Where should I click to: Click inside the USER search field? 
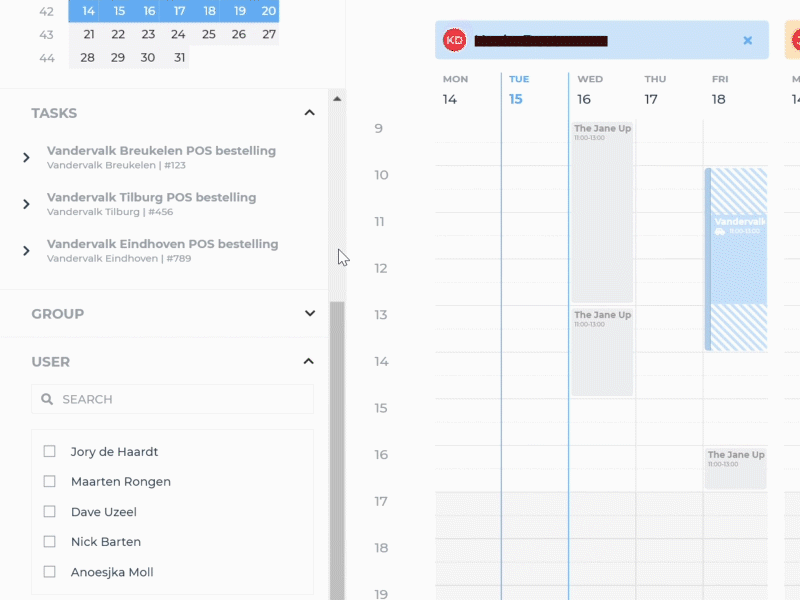(x=170, y=399)
